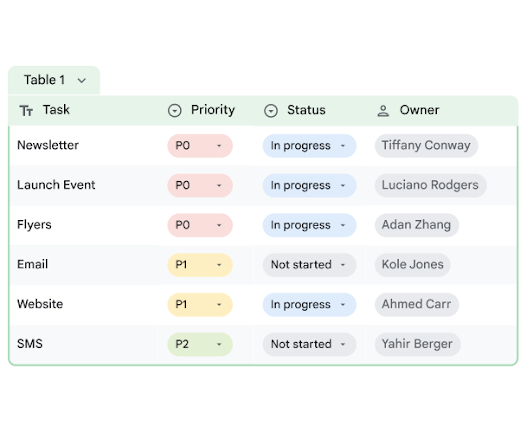Click the Tiffany Conway owner chip

click(x=426, y=146)
